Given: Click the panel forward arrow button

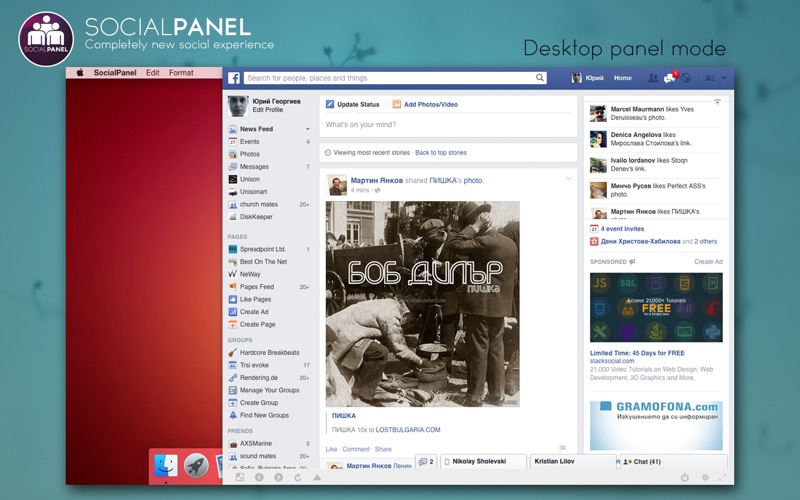Looking at the screenshot, I should tap(278, 477).
